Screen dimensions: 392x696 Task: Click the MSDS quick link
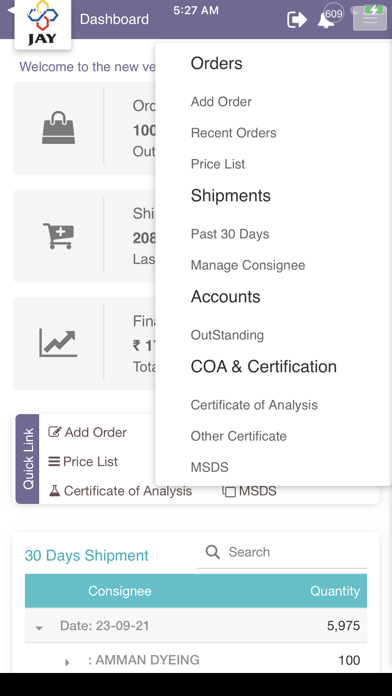(x=249, y=491)
